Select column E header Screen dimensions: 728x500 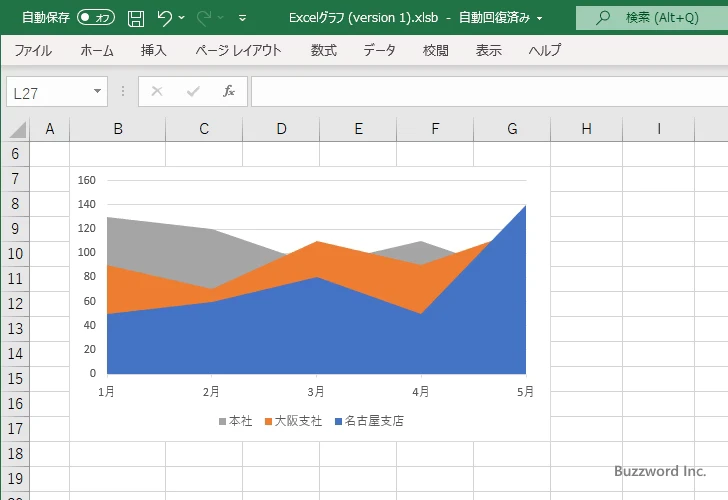pos(358,129)
